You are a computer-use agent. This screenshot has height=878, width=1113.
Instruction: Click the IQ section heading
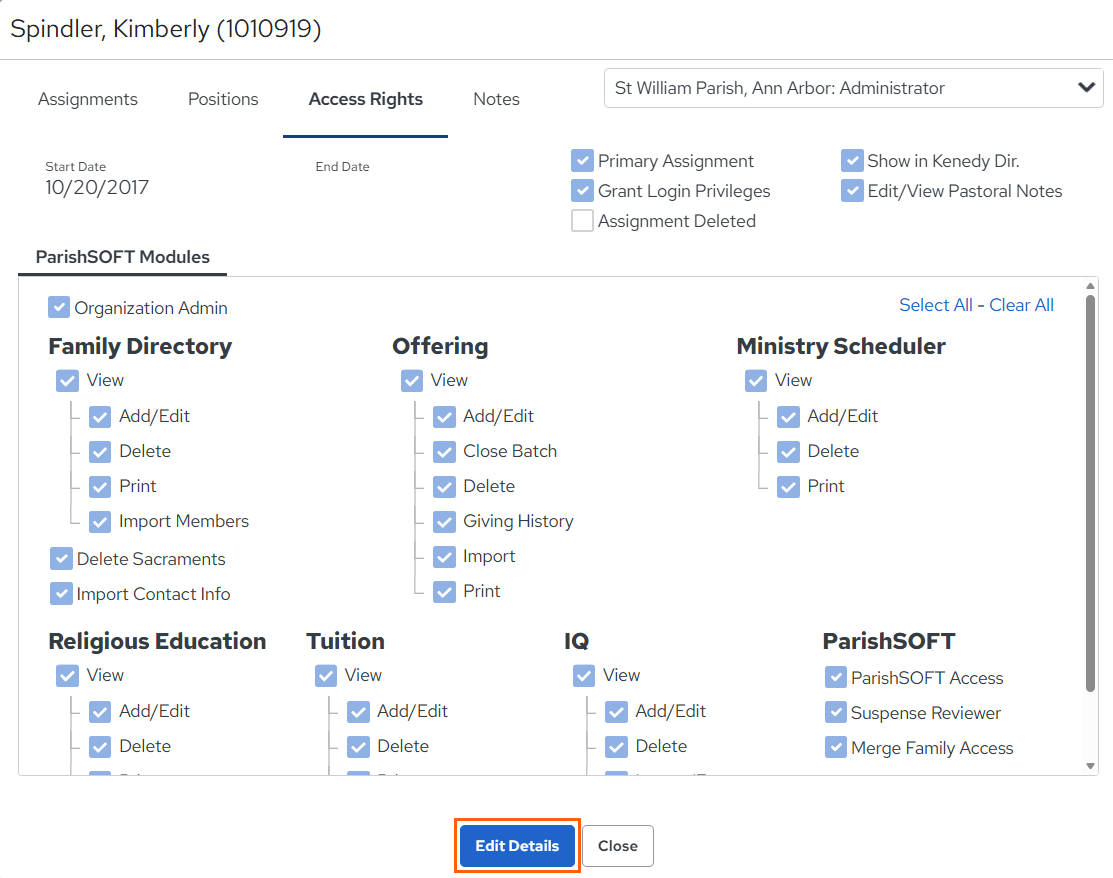point(576,642)
